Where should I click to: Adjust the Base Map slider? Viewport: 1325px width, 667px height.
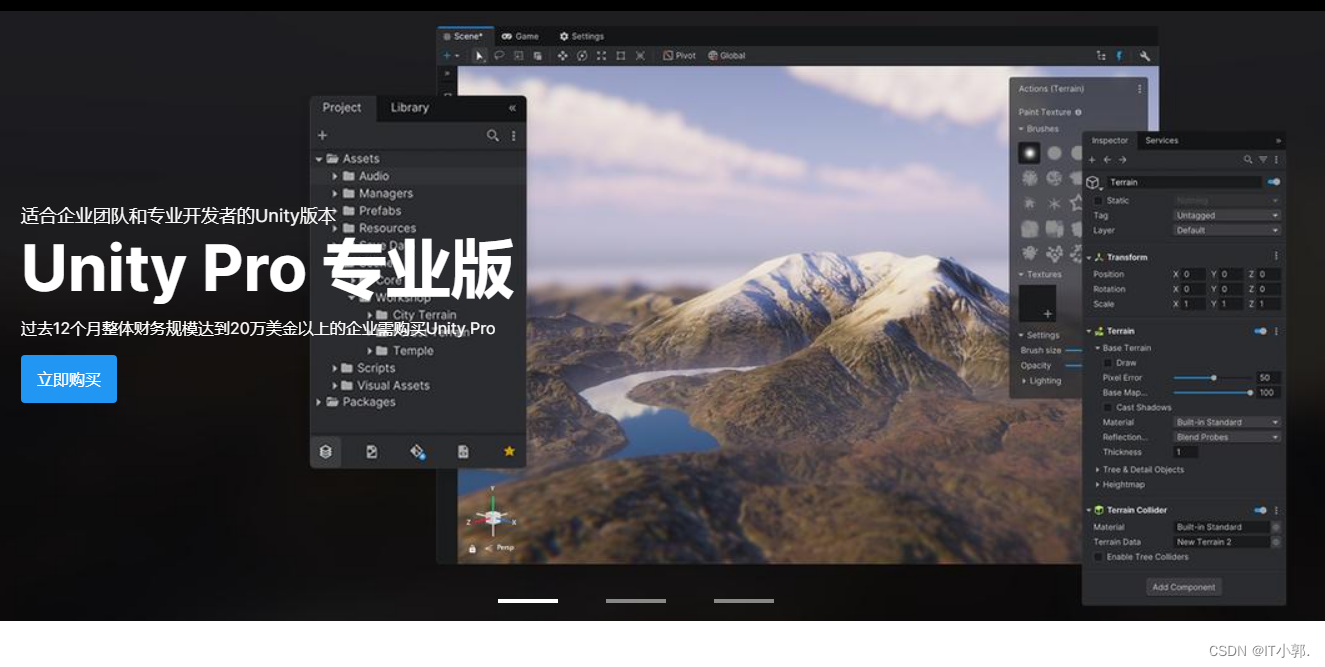click(x=1212, y=393)
